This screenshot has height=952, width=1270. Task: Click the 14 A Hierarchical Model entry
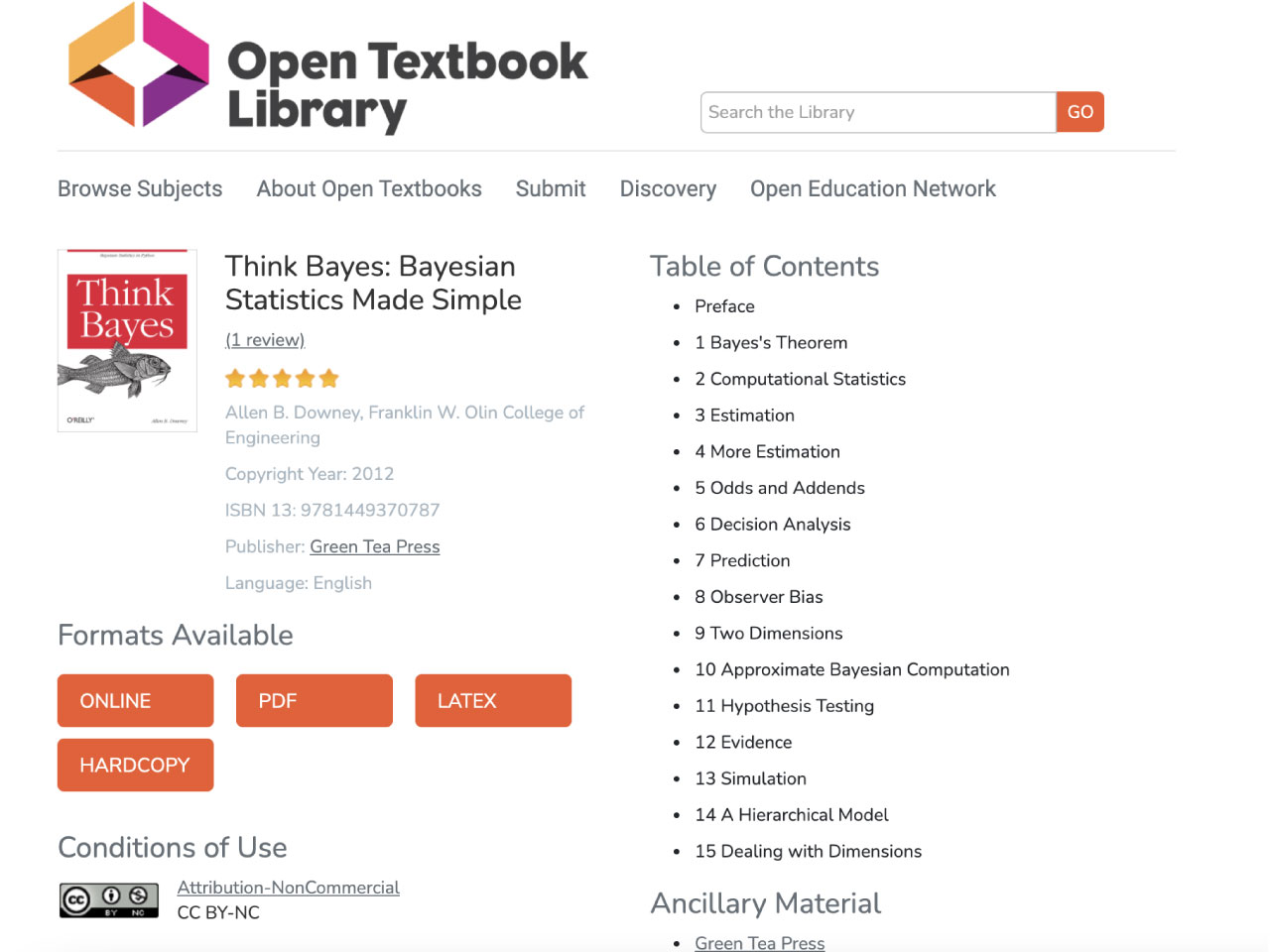tap(792, 814)
